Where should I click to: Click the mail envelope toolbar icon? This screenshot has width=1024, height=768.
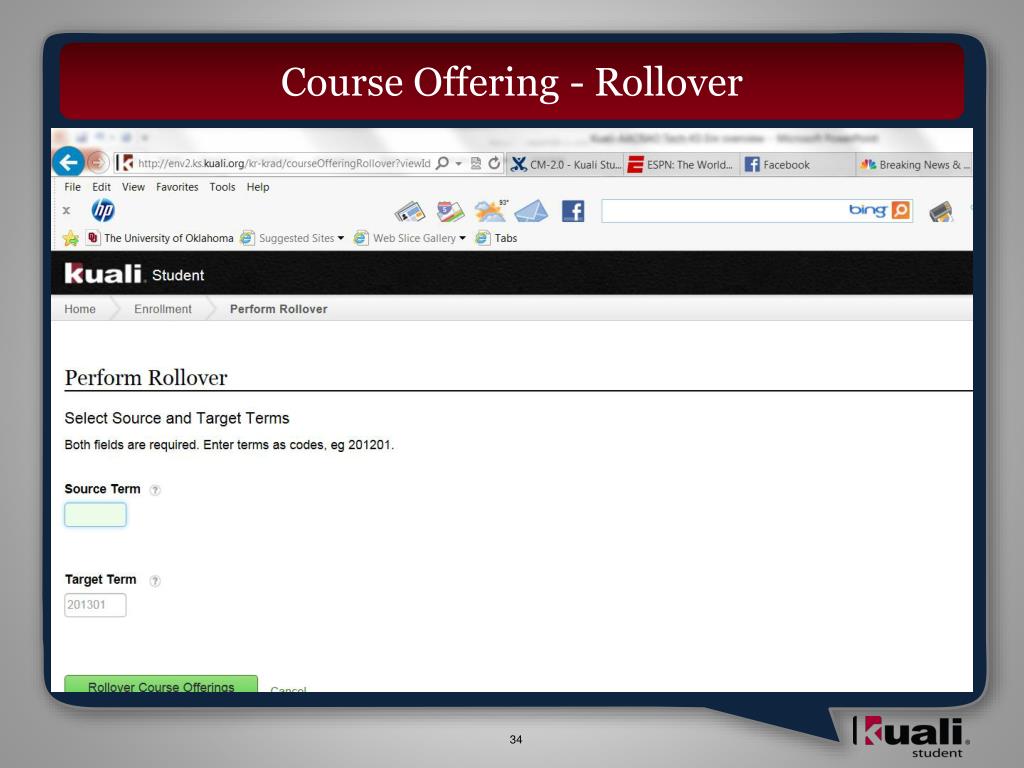[531, 211]
